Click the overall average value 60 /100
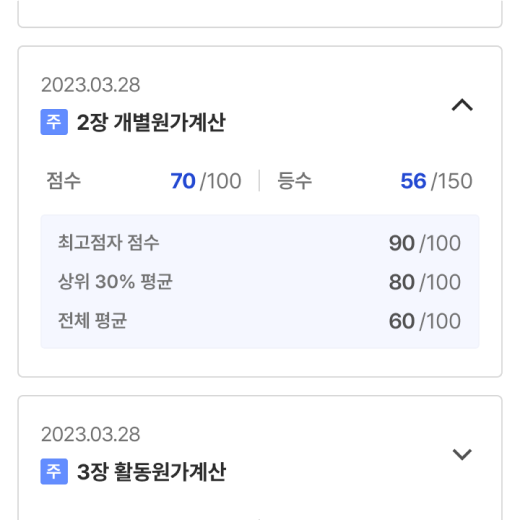This screenshot has height=520, width=520. click(425, 321)
